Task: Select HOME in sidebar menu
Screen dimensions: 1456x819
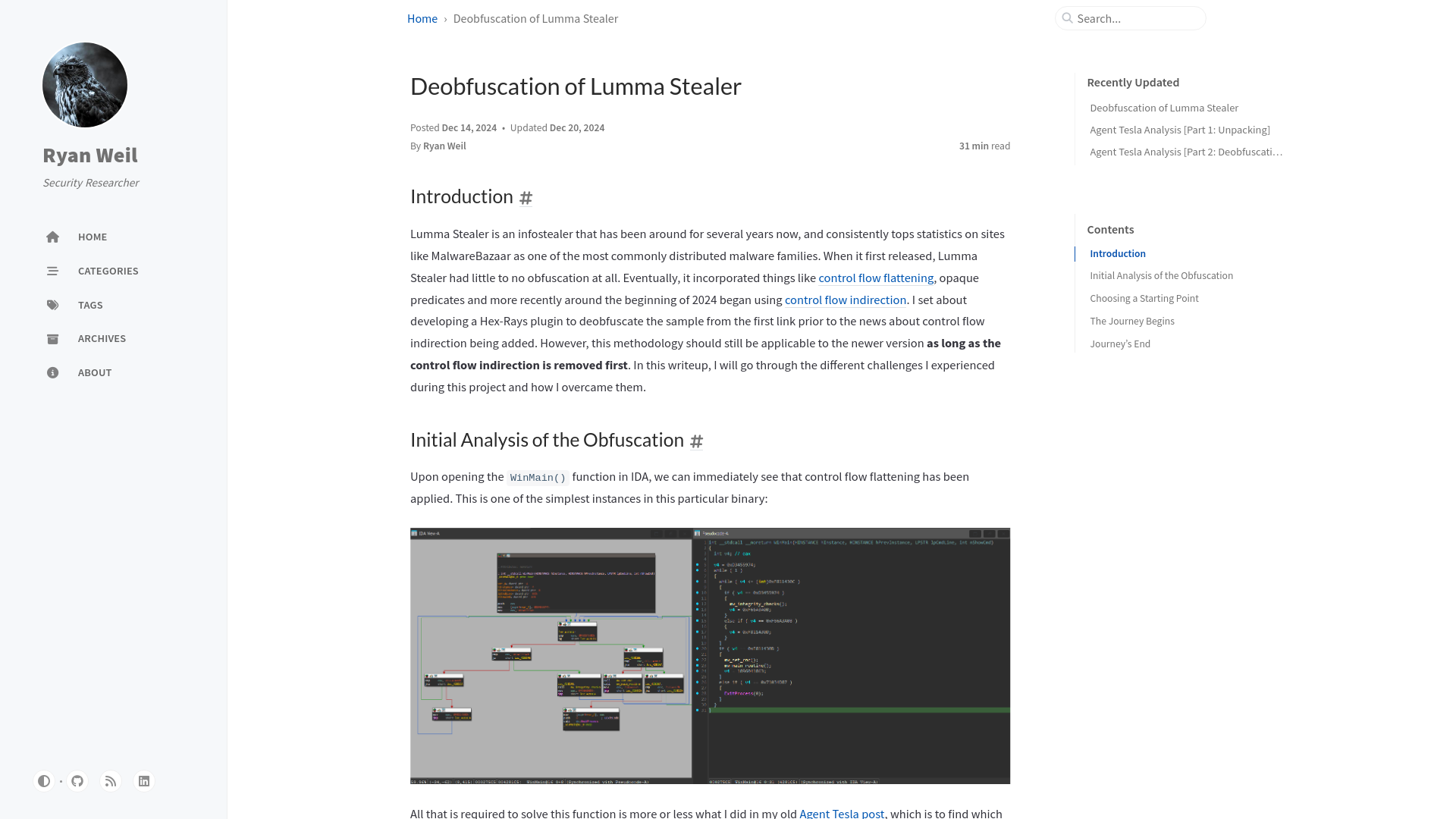Action: (93, 237)
